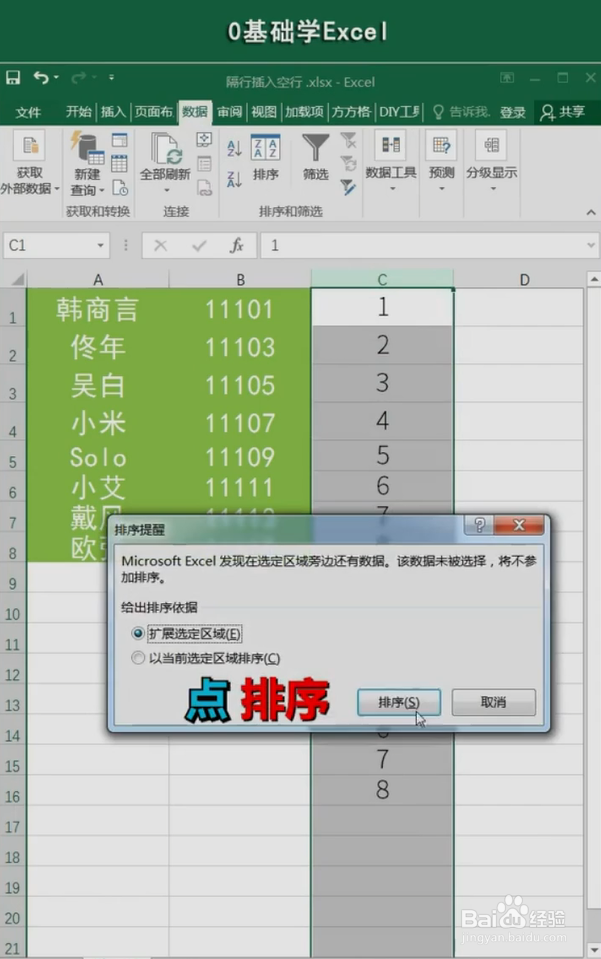Select the row 17 header

click(13, 827)
